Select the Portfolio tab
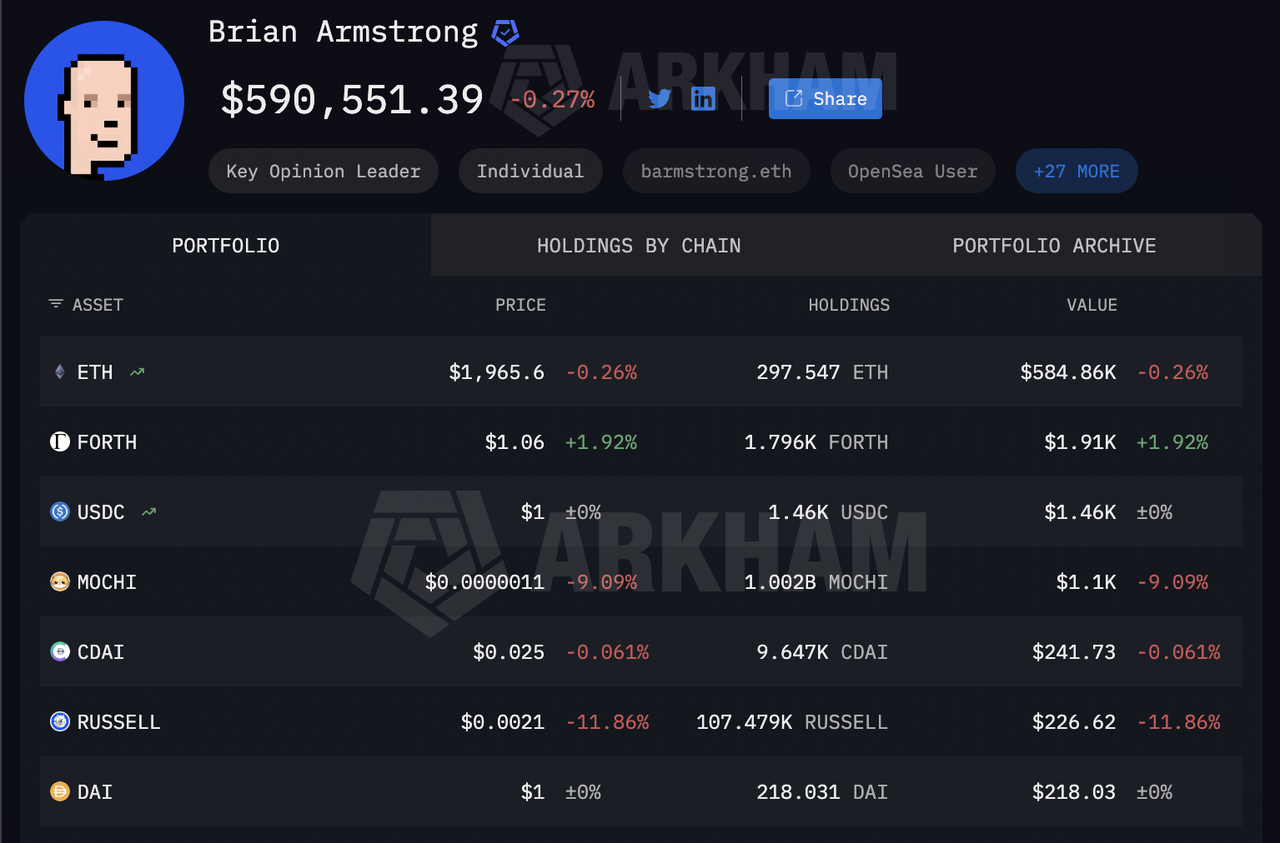Viewport: 1280px width, 843px height. coord(225,246)
